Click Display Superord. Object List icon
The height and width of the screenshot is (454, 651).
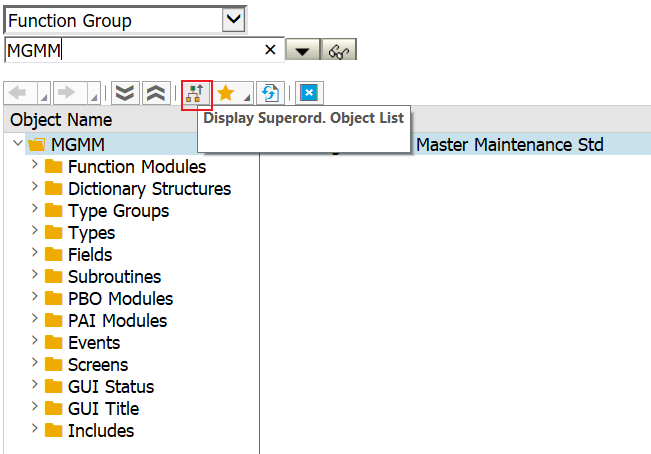(196, 94)
